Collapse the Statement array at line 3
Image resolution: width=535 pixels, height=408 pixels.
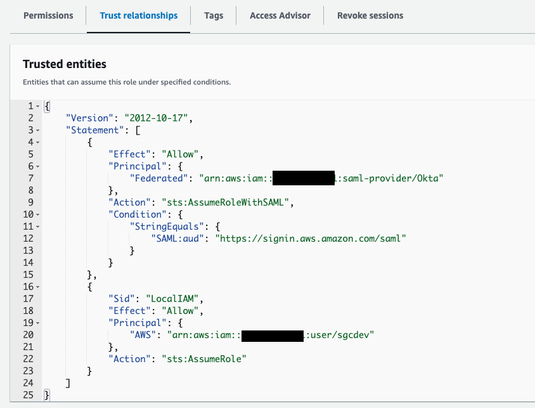(x=38, y=130)
